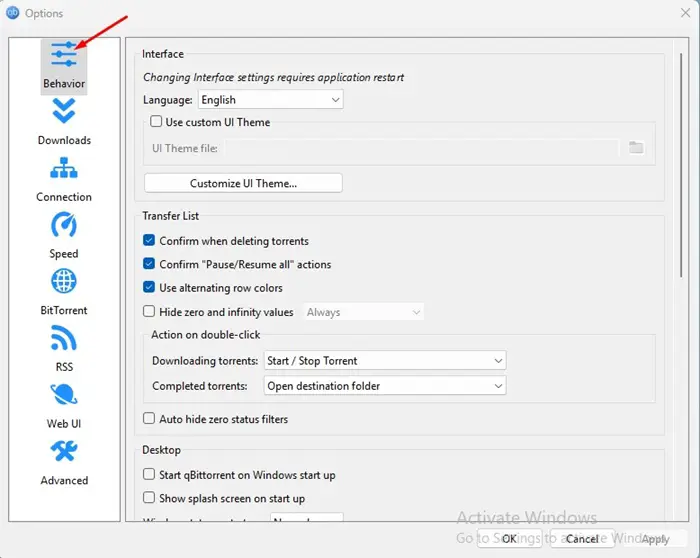
Task: Click the Customize UI Theme button
Action: [x=243, y=183]
